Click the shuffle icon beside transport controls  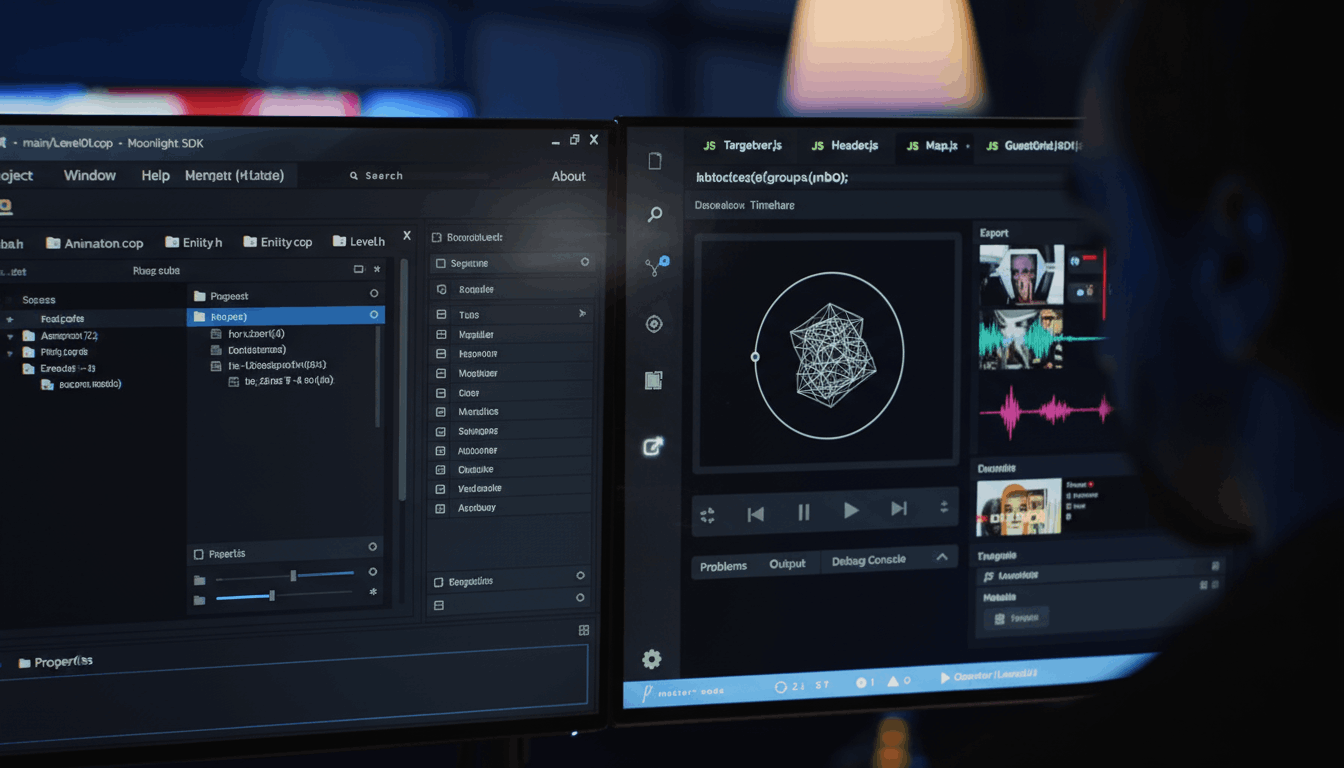pyautogui.click(x=707, y=513)
